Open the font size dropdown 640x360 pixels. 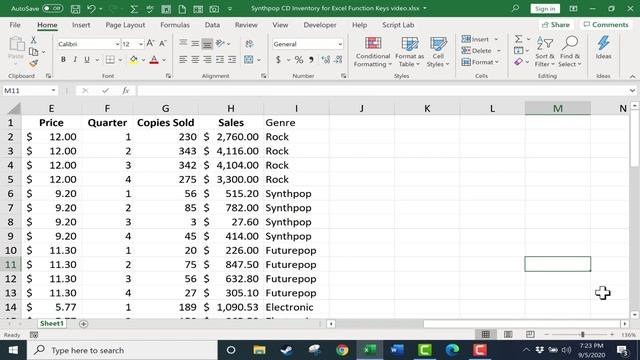click(x=141, y=44)
